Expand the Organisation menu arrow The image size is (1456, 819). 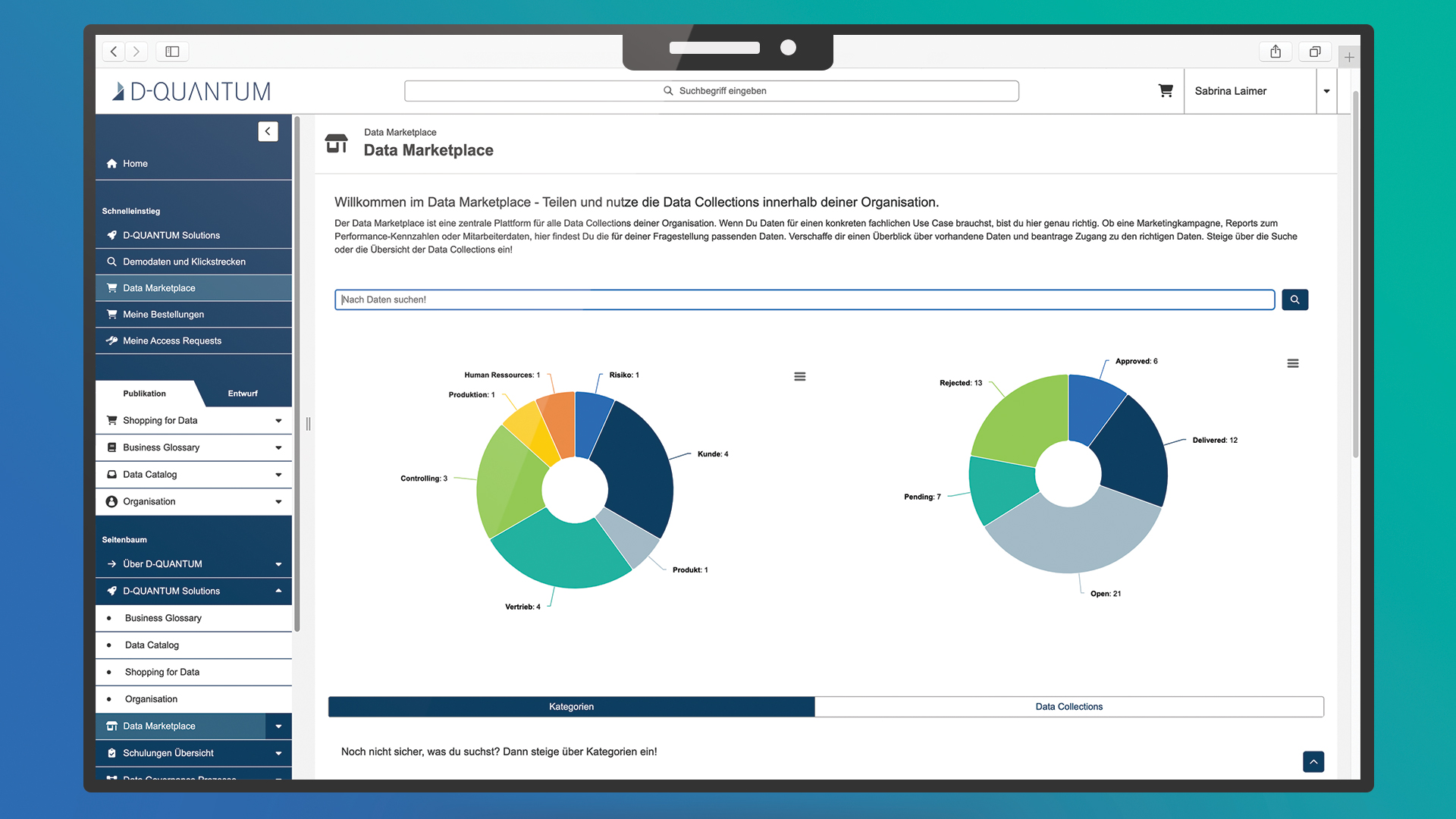pyautogui.click(x=278, y=502)
